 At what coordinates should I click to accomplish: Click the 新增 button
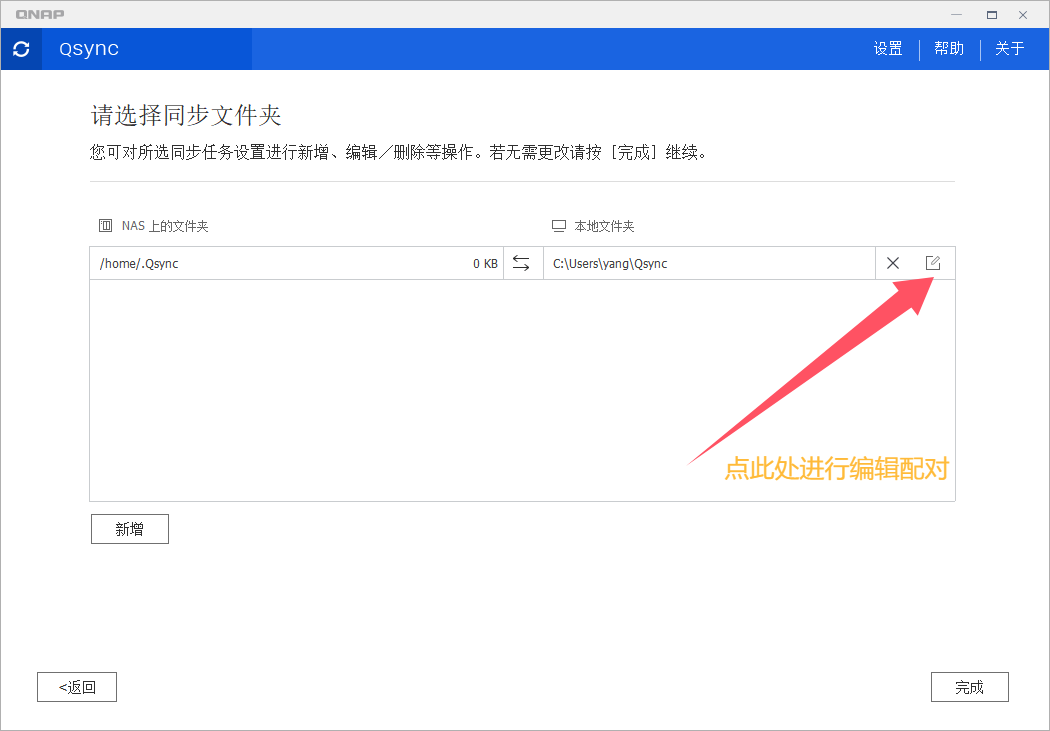[129, 529]
